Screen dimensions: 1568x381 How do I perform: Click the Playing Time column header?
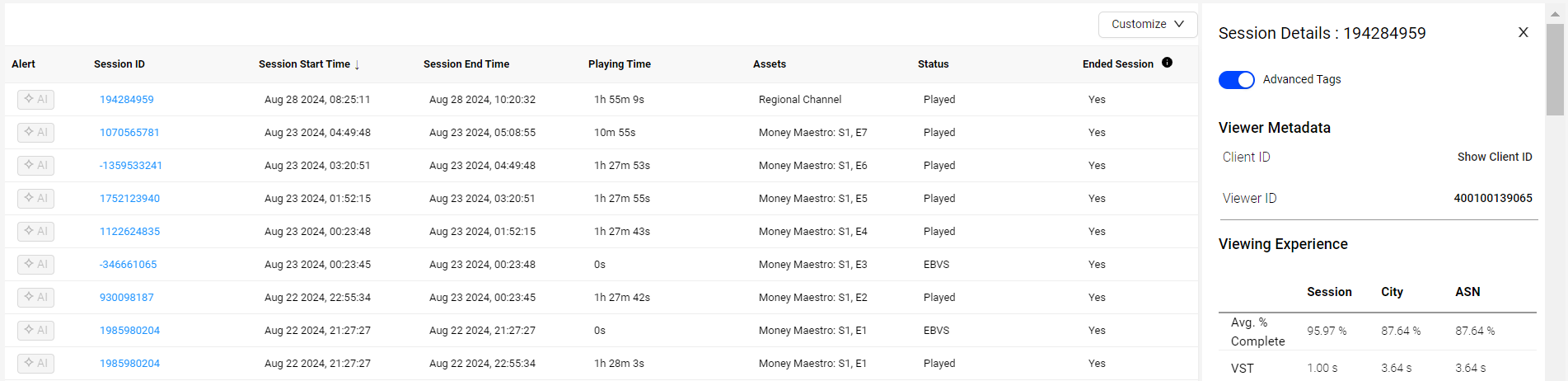(620, 64)
